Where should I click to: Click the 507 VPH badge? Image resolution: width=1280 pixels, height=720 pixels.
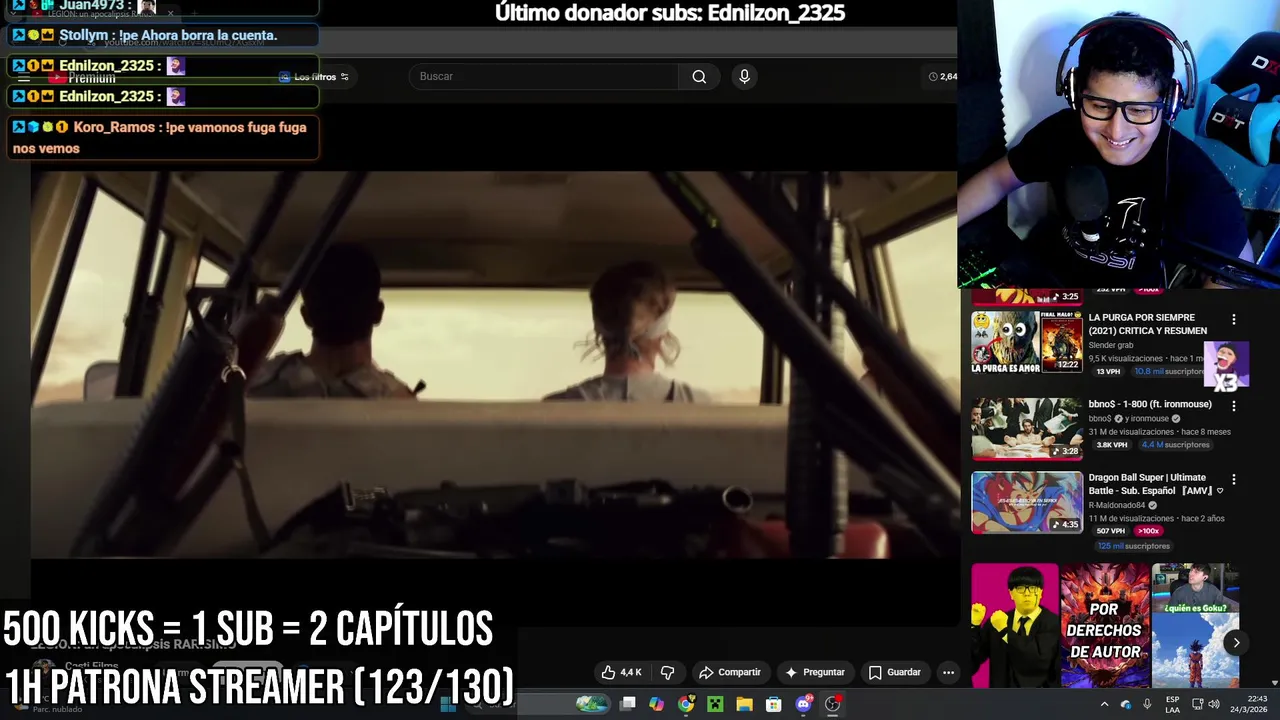(1110, 531)
